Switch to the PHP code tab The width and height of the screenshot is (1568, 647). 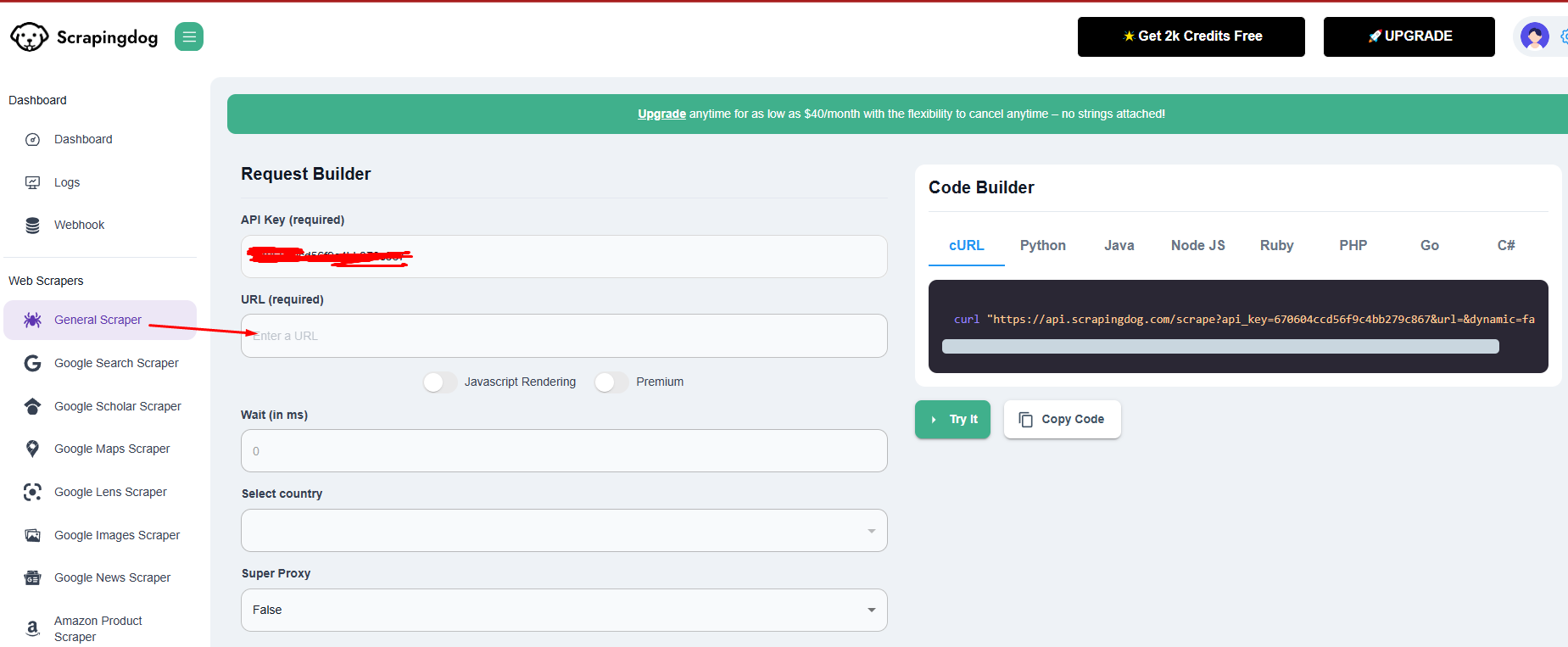pos(1353,246)
